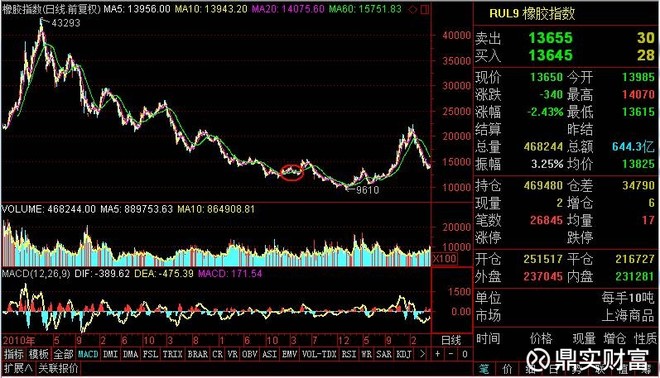Screen dimensions: 660x378
Task: Click the 价格 column header
Action: coord(542,338)
